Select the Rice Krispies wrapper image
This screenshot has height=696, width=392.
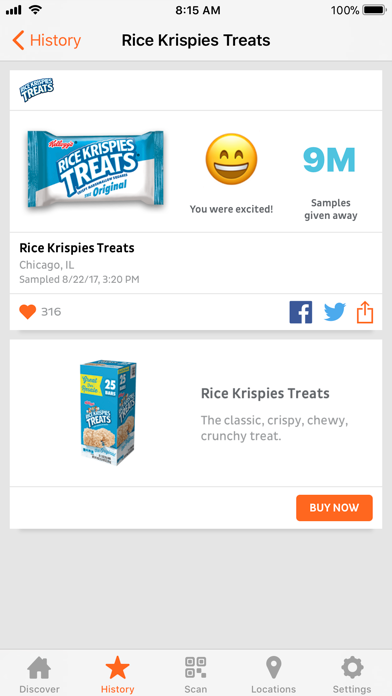[95, 169]
